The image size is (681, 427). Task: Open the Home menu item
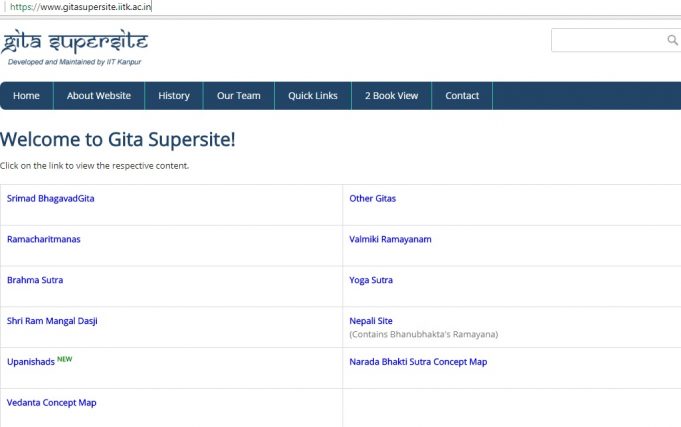point(27,96)
